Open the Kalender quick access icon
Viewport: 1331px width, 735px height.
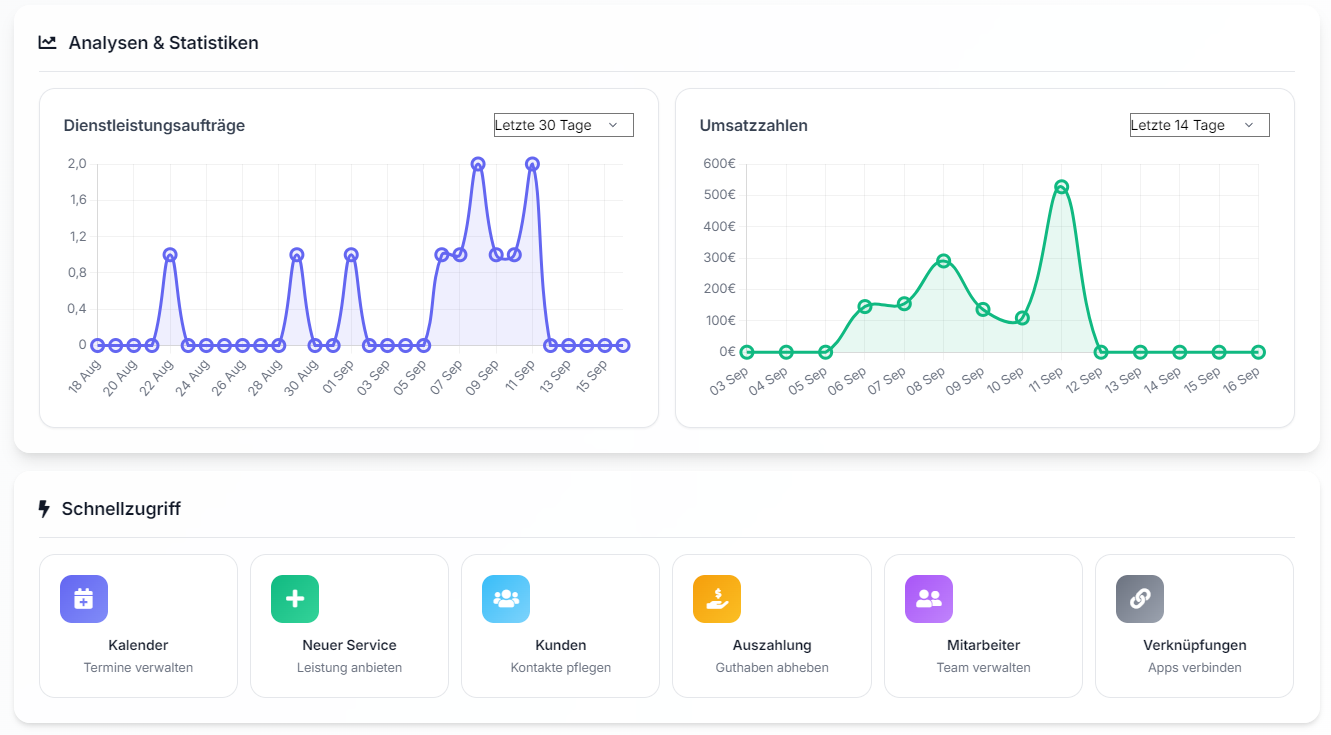click(x=83, y=598)
